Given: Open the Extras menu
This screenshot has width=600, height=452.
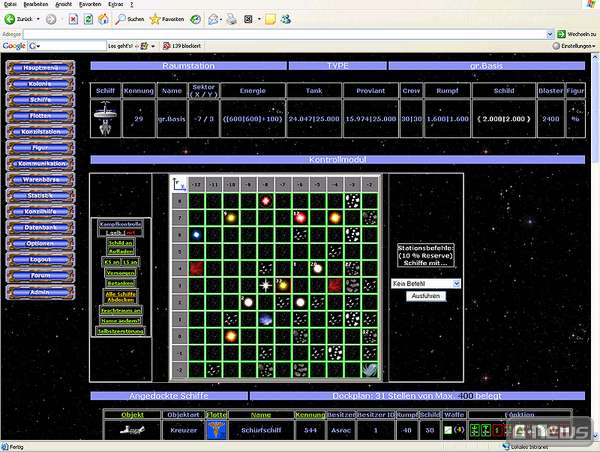Looking at the screenshot, I should click(x=116, y=5).
